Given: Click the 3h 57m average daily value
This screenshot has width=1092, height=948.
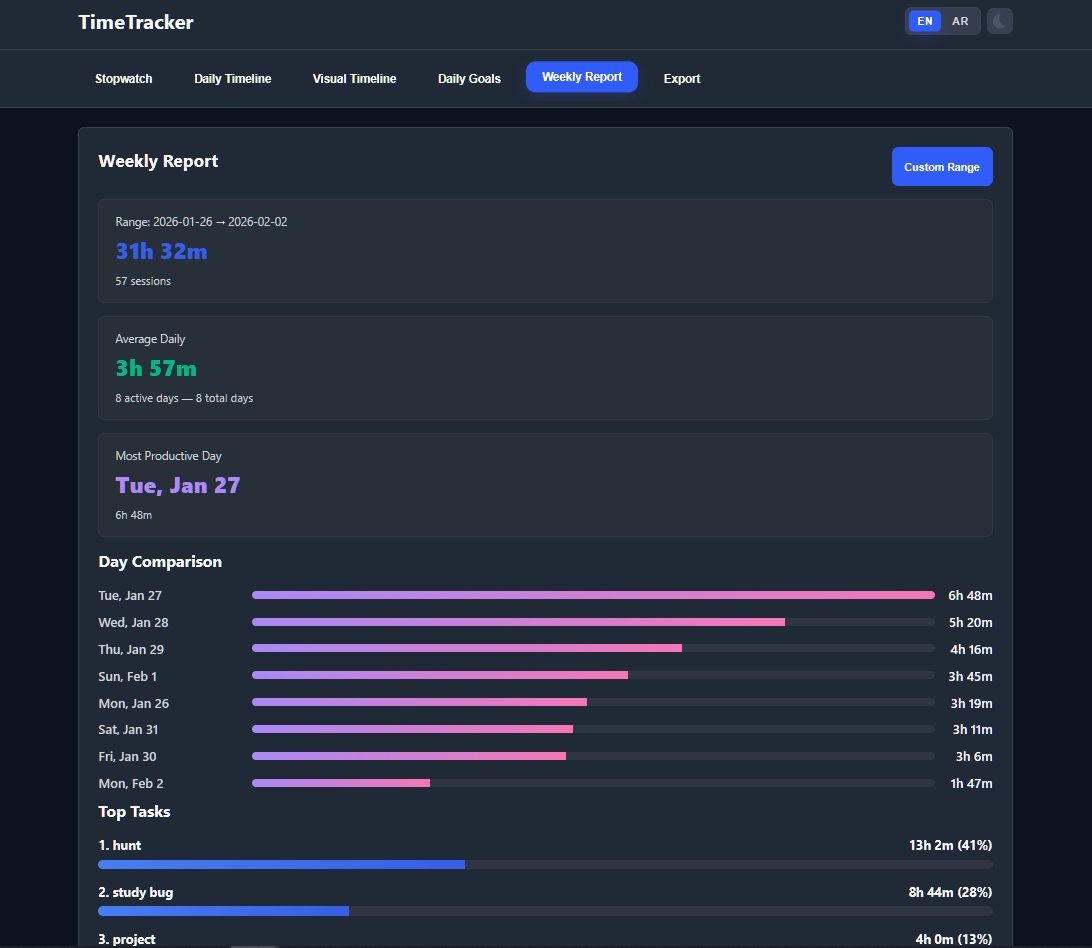Looking at the screenshot, I should tap(156, 368).
